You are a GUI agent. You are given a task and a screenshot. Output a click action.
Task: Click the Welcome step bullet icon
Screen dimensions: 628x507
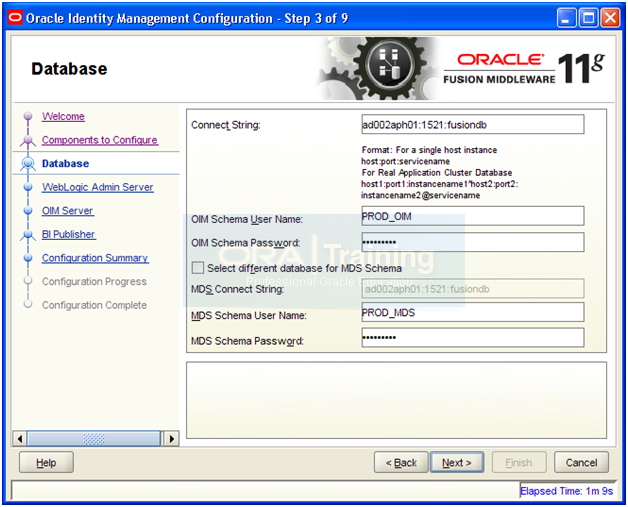pos(28,116)
